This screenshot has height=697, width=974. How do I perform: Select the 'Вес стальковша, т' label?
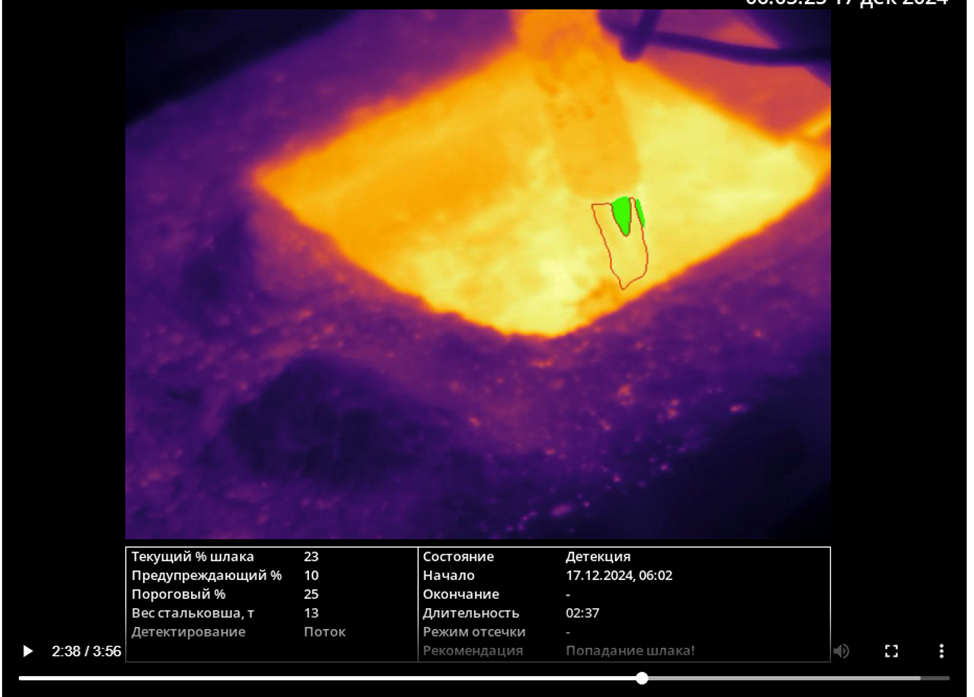[193, 613]
